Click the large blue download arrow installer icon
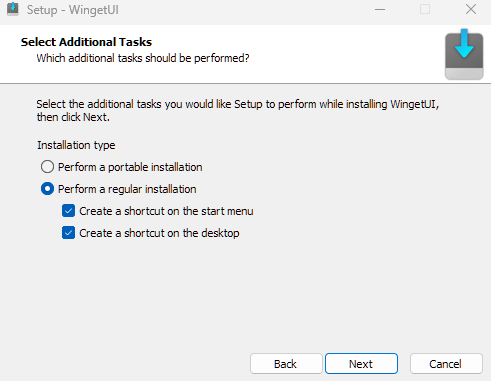Viewport: 491px width, 381px height. pyautogui.click(x=464, y=54)
